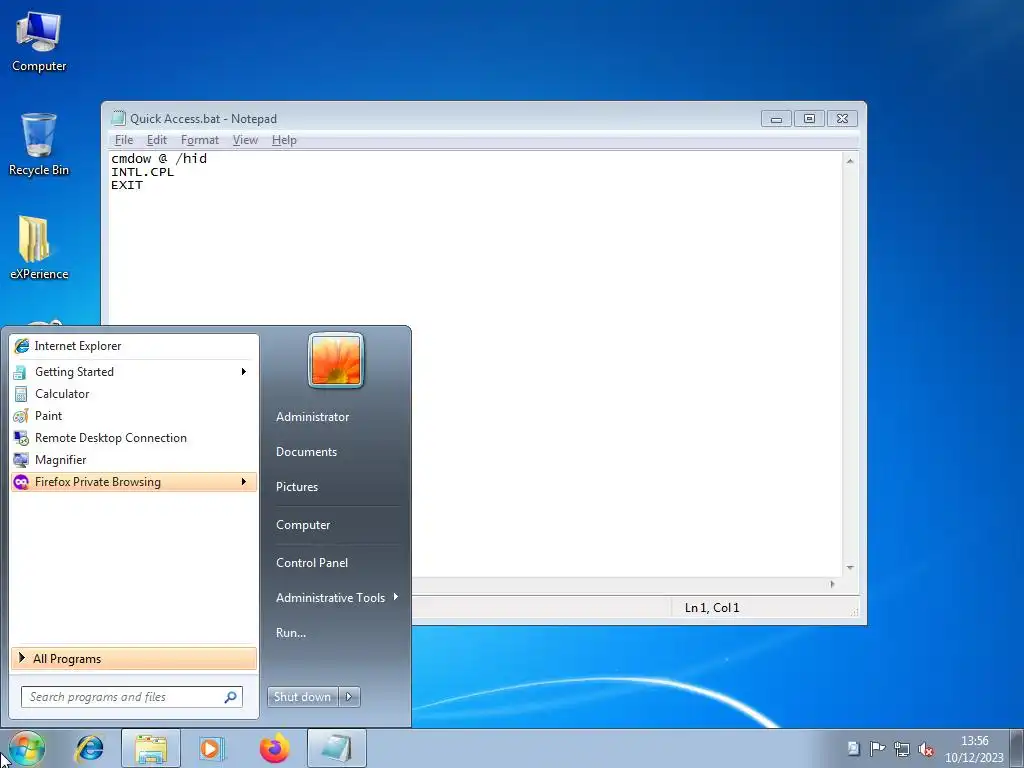Click the Shut down button
The width and height of the screenshot is (1024, 768).
303,697
